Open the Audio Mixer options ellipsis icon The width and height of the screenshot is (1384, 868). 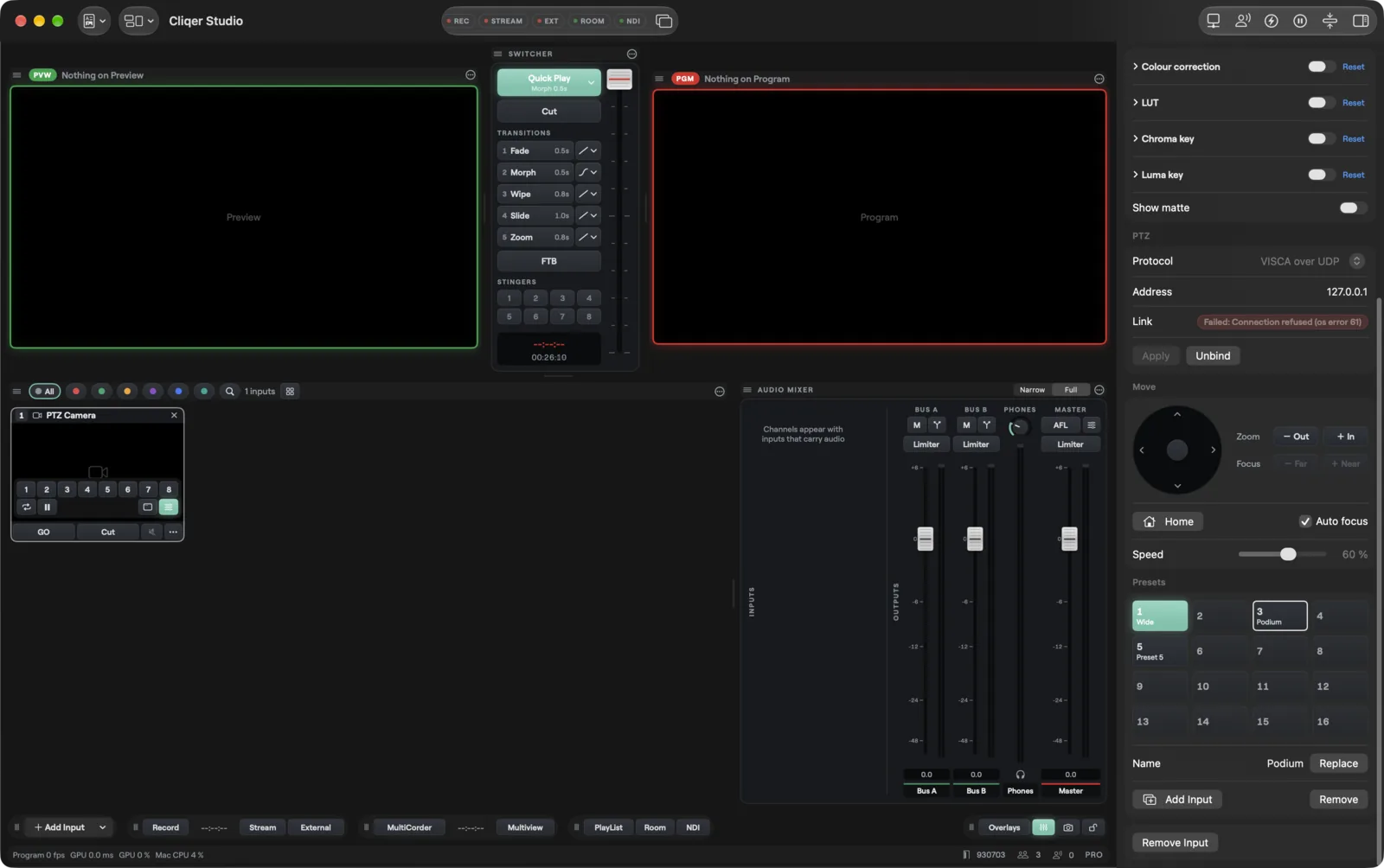(x=1099, y=390)
